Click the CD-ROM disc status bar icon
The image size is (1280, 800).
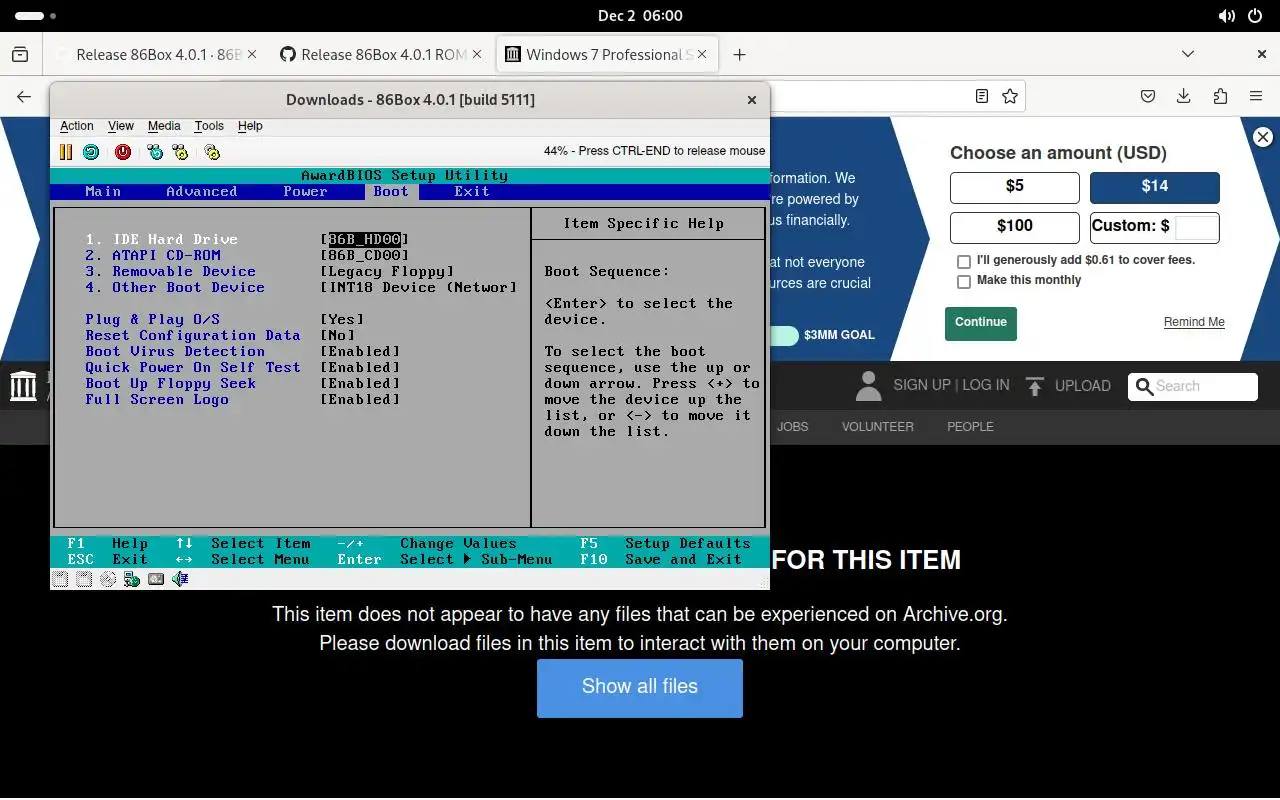tap(108, 579)
